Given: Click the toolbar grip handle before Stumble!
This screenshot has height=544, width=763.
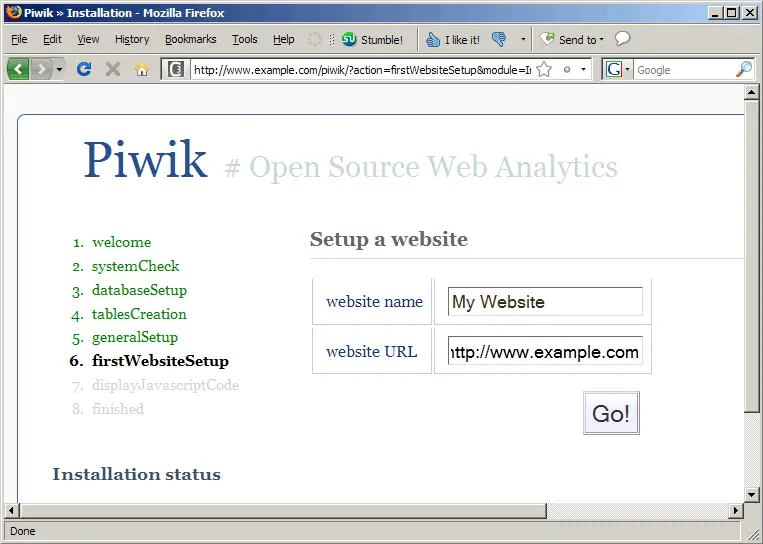Looking at the screenshot, I should click(331, 39).
